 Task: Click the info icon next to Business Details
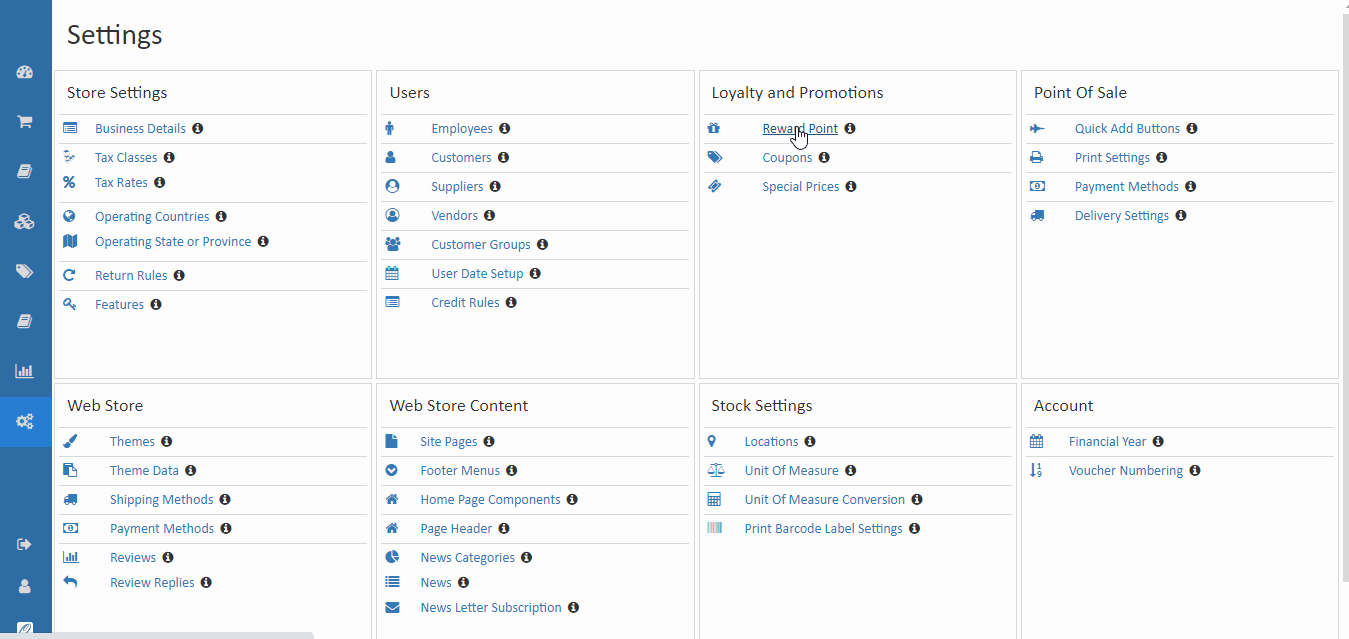[x=198, y=129]
